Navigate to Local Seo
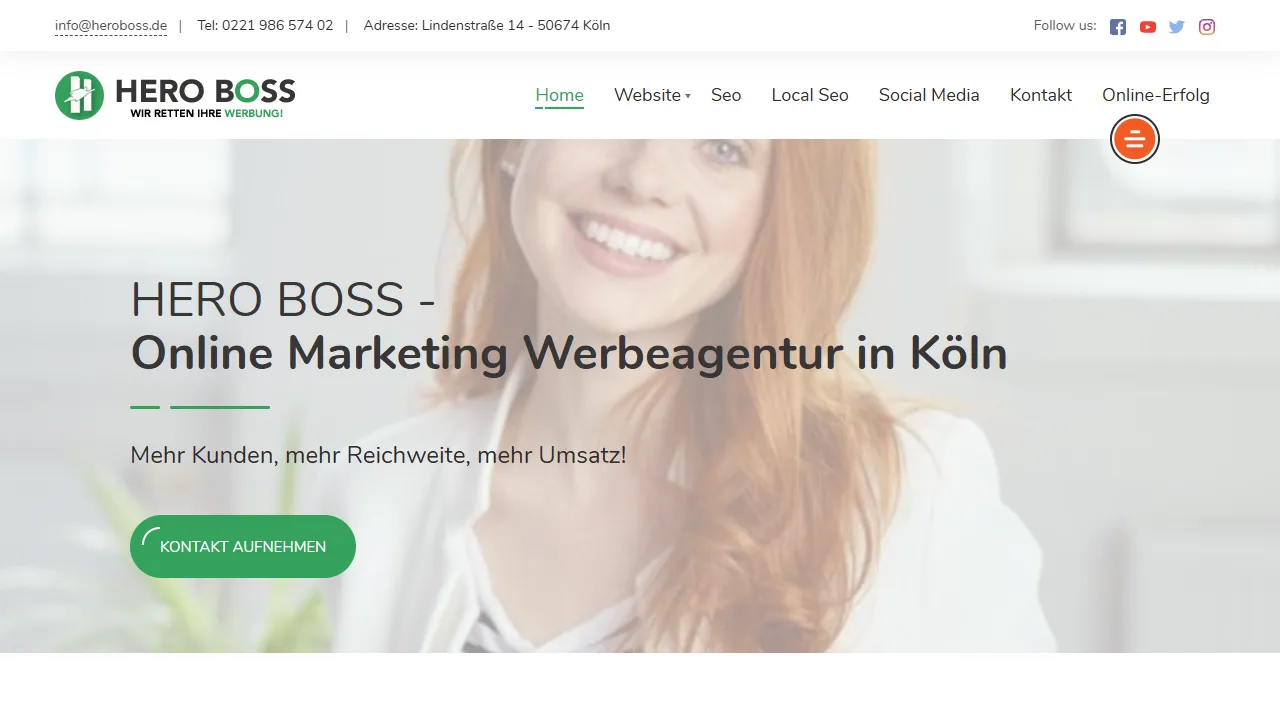Viewport: 1280px width, 720px height. point(810,95)
